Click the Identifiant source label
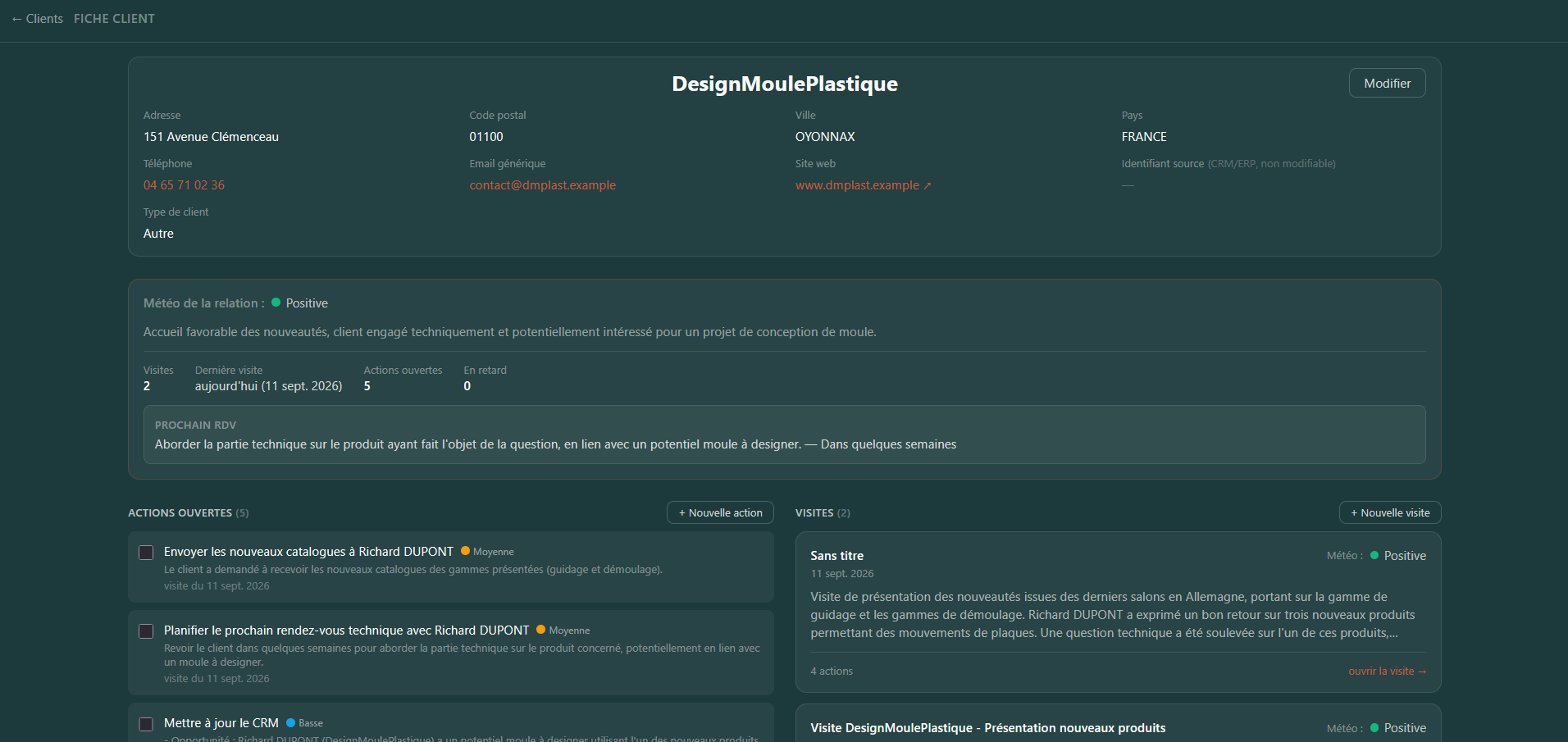 point(1228,164)
